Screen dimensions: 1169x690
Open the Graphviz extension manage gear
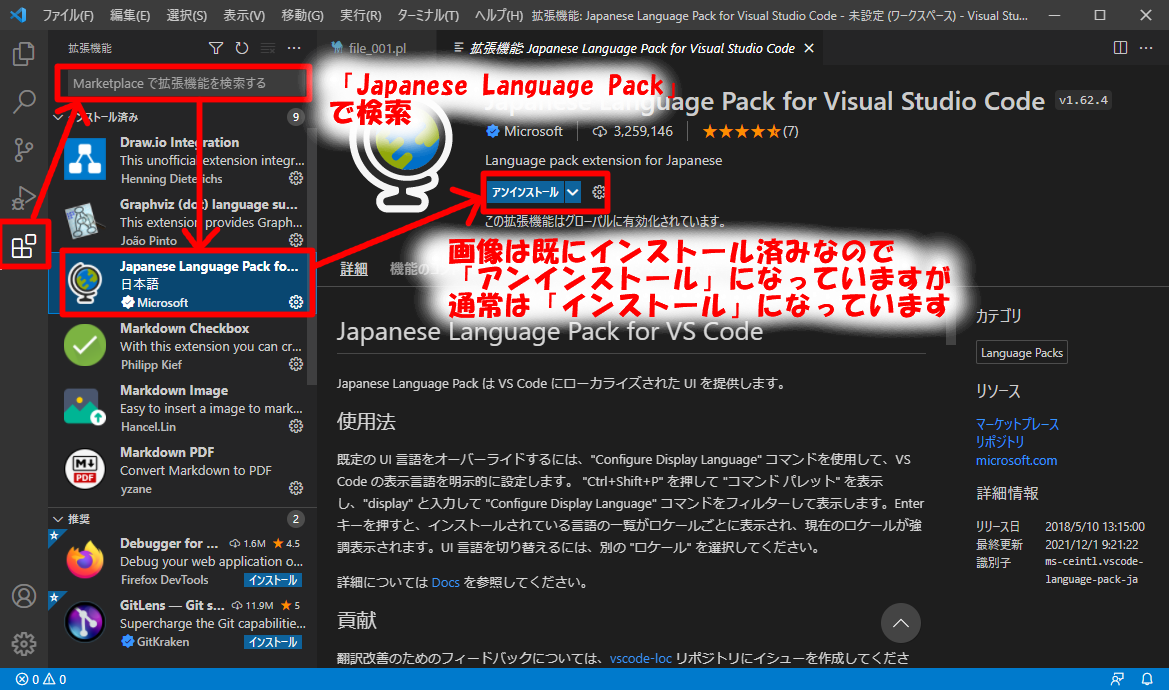click(296, 240)
